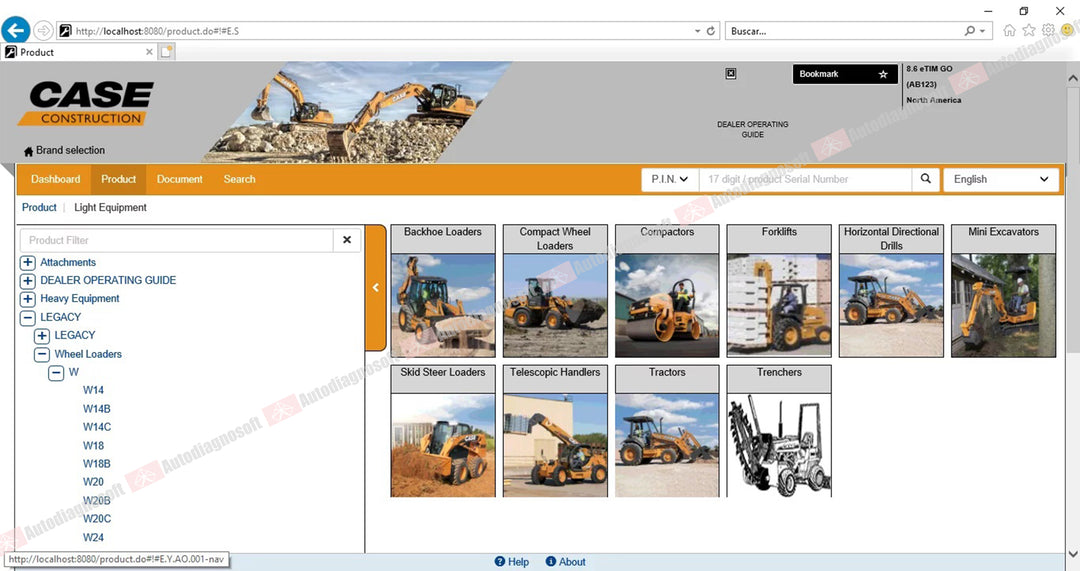Collapse the tree panel with orange arrow

tap(375, 288)
